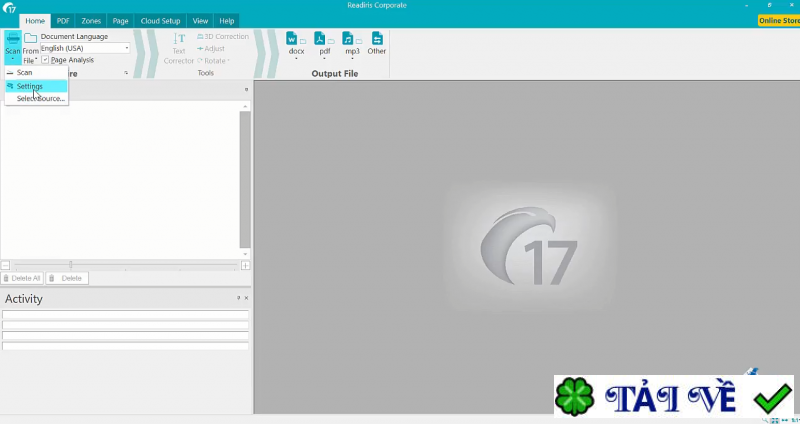Choose the Adjust tool

pos(211,48)
